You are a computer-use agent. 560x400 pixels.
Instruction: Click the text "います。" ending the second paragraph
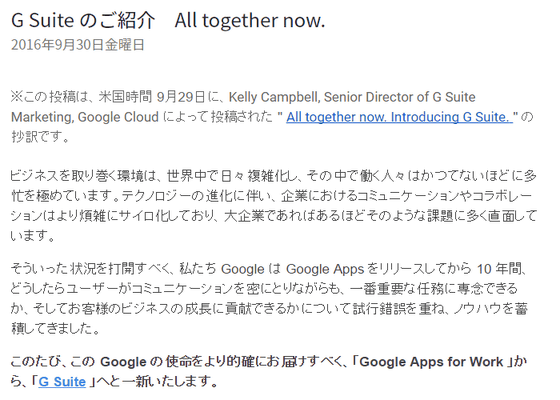tap(32, 236)
